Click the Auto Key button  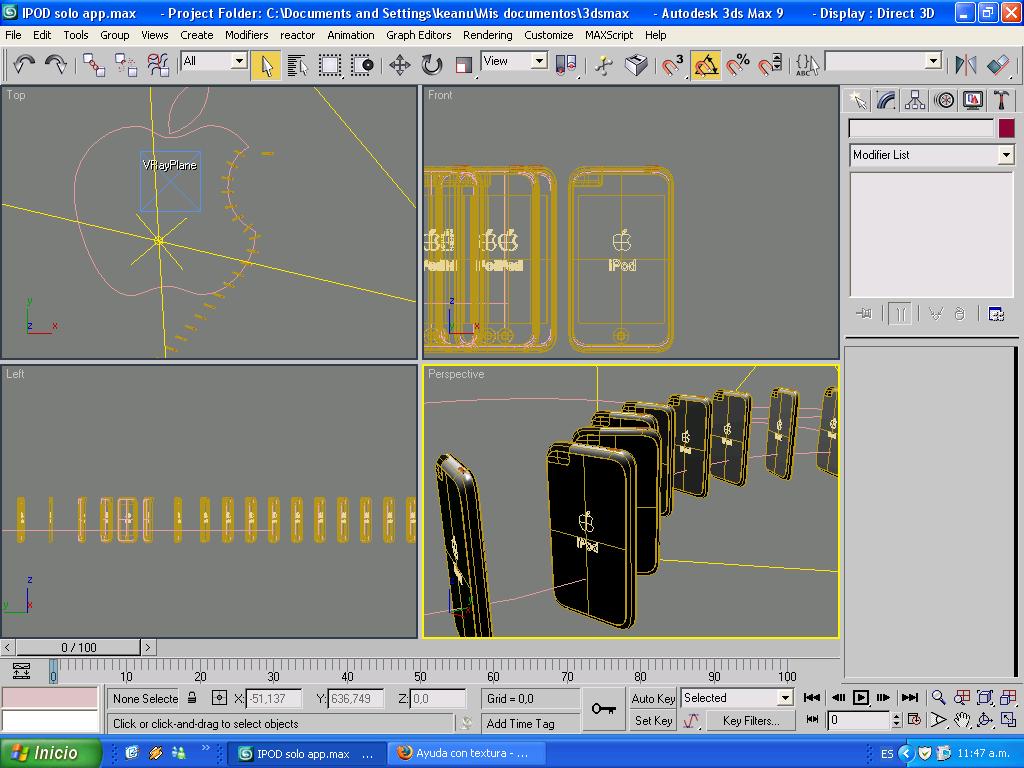coord(653,698)
